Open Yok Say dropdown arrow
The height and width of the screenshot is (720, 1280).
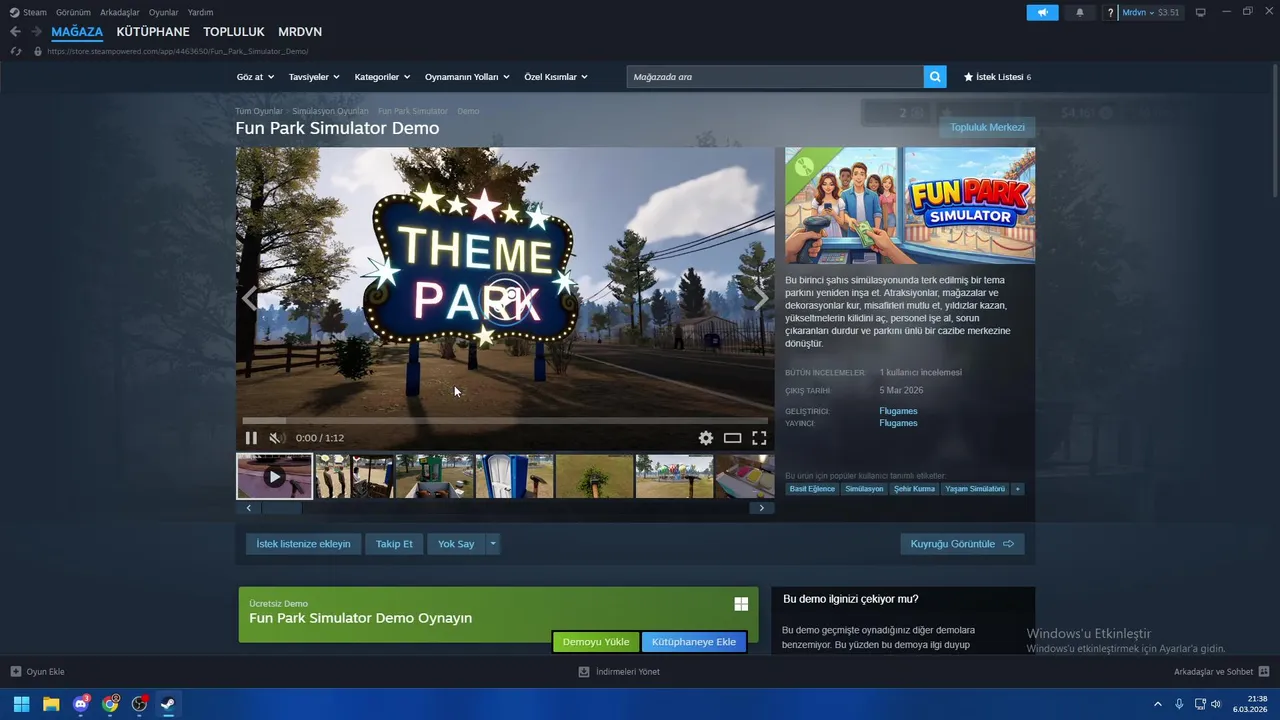click(x=493, y=544)
